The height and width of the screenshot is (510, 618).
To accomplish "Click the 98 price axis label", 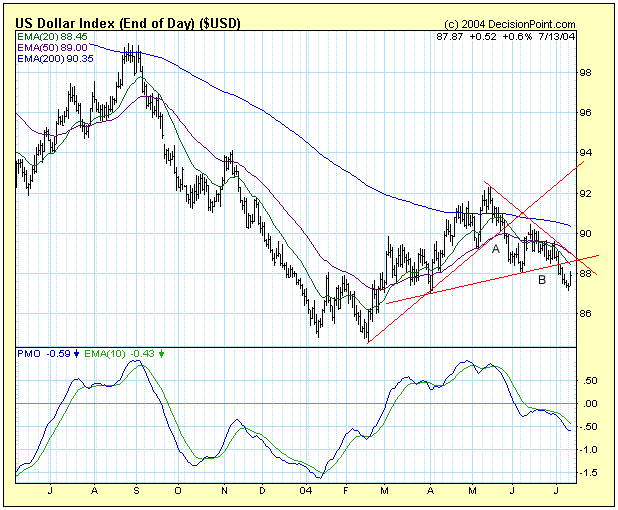I will [x=587, y=73].
